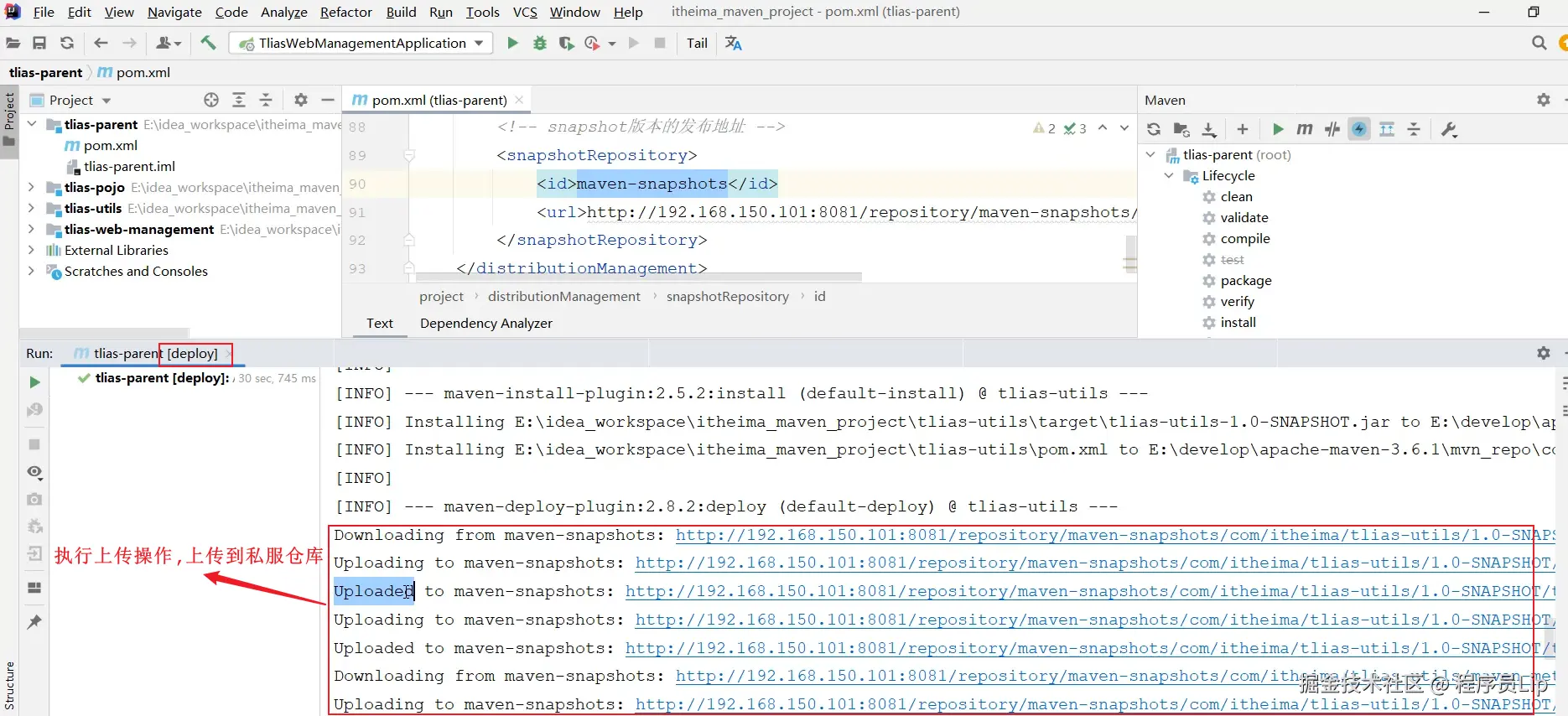Viewport: 1568px width, 716px height.
Task: Open the Navigate menu
Action: pos(174,12)
